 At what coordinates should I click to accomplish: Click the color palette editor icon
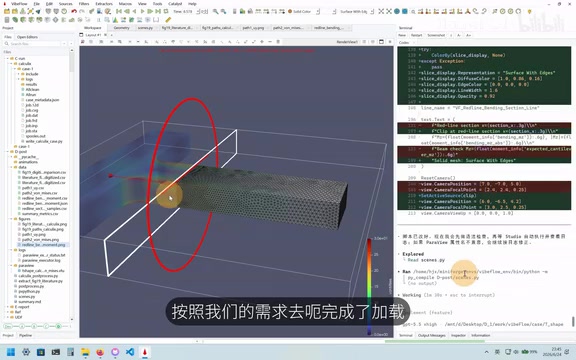click(x=108, y=11)
